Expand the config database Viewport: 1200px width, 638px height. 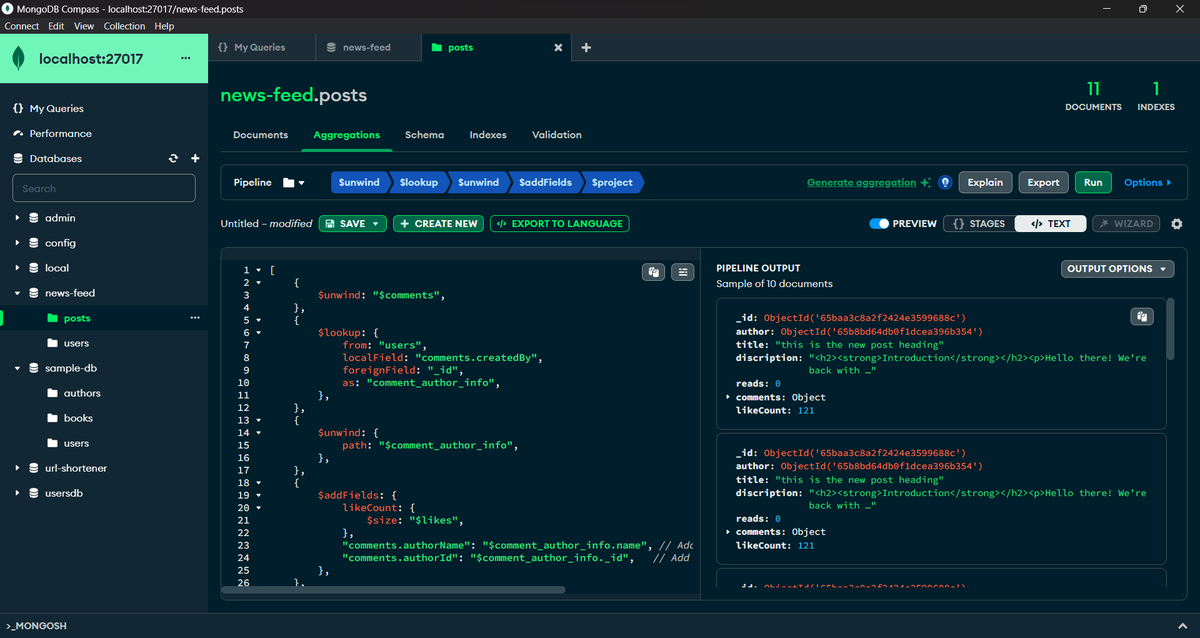[x=17, y=243]
